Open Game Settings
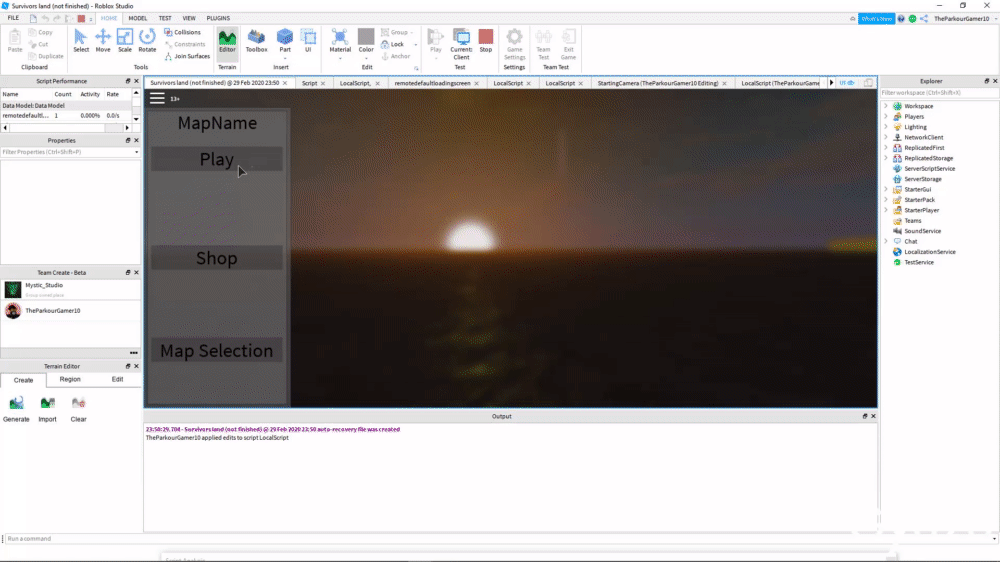 click(514, 44)
